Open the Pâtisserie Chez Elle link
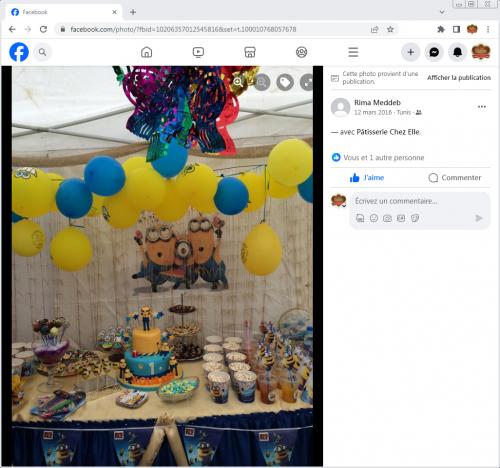The image size is (500, 468). (x=388, y=132)
